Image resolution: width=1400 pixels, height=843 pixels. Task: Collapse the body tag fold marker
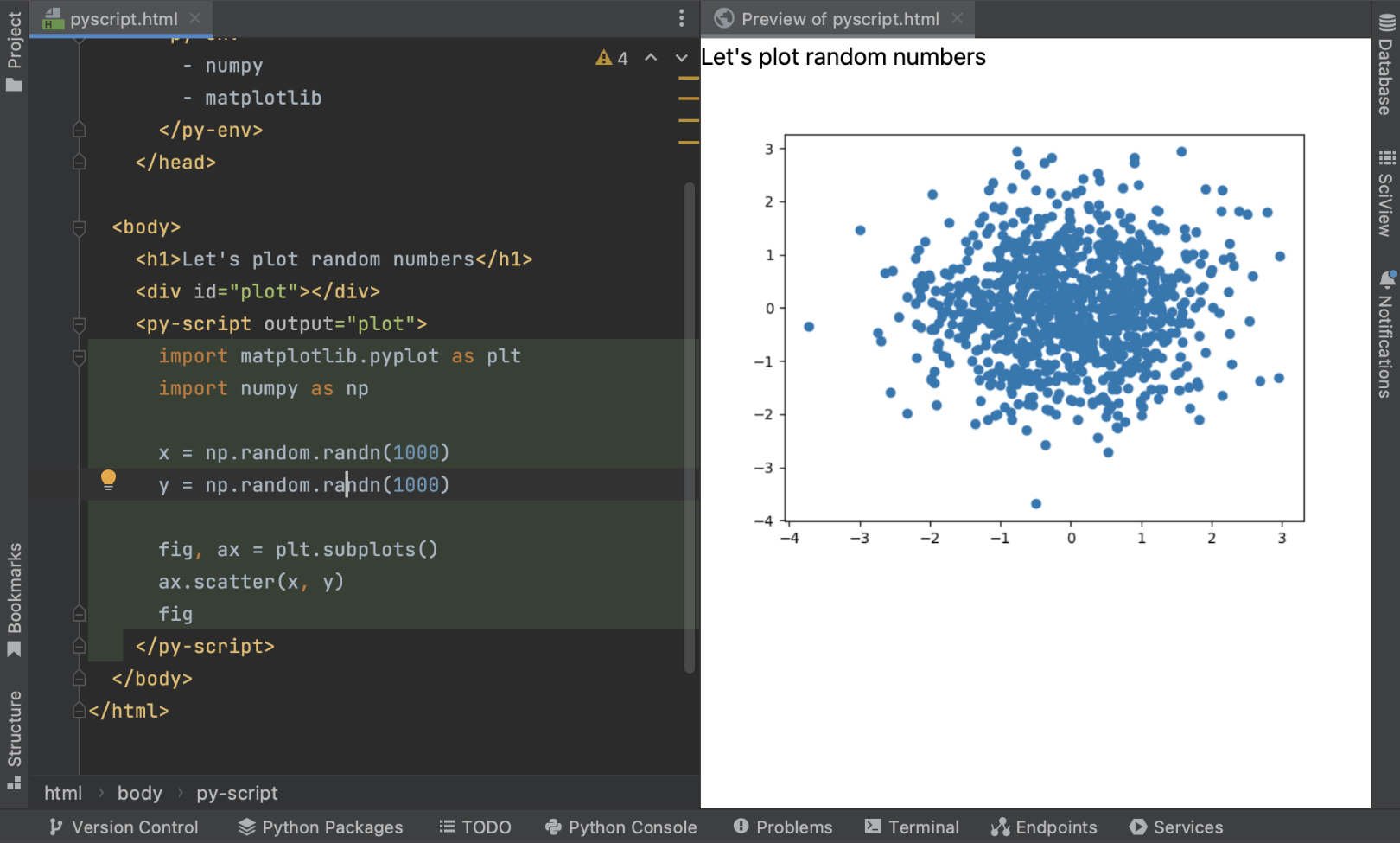point(79,227)
